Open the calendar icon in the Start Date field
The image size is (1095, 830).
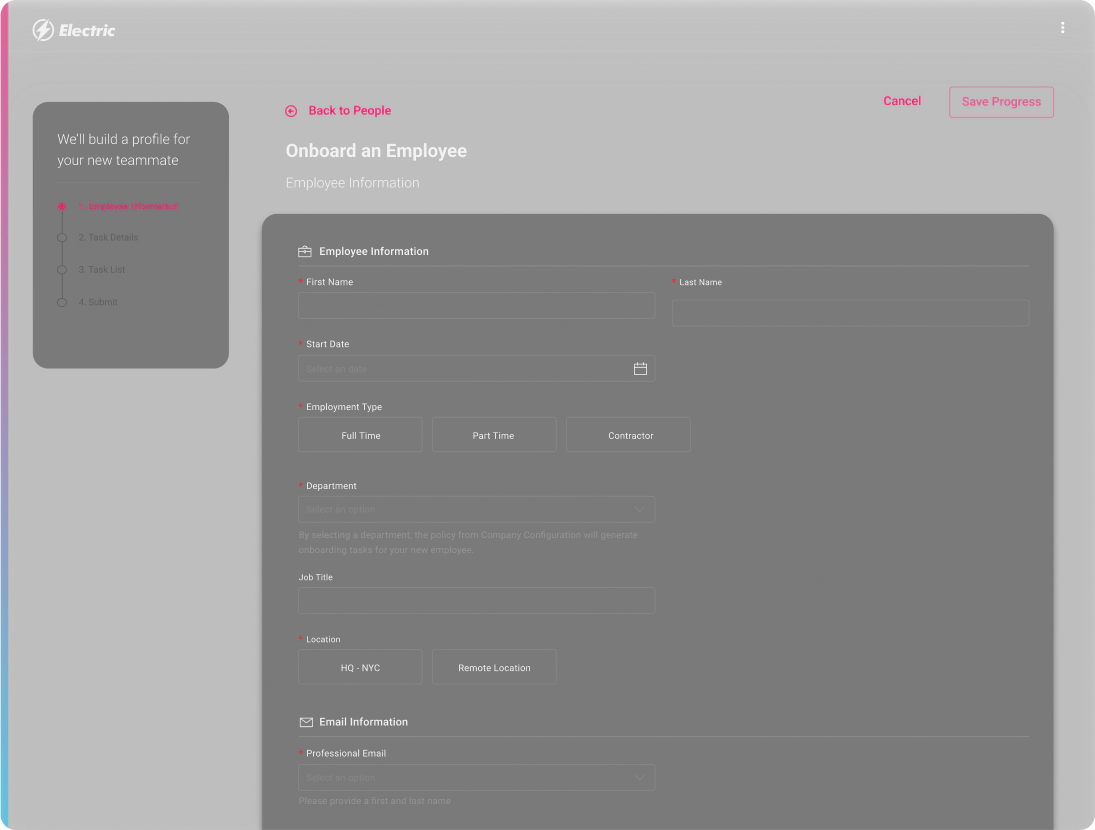click(x=640, y=368)
